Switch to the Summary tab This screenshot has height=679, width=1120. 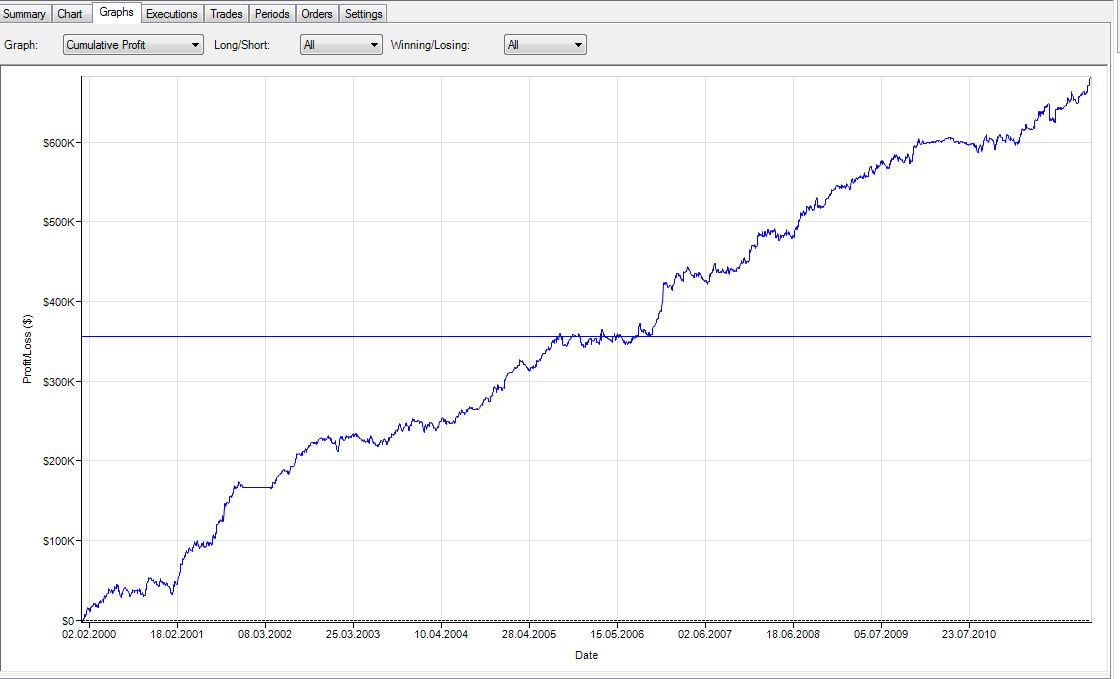(x=25, y=14)
